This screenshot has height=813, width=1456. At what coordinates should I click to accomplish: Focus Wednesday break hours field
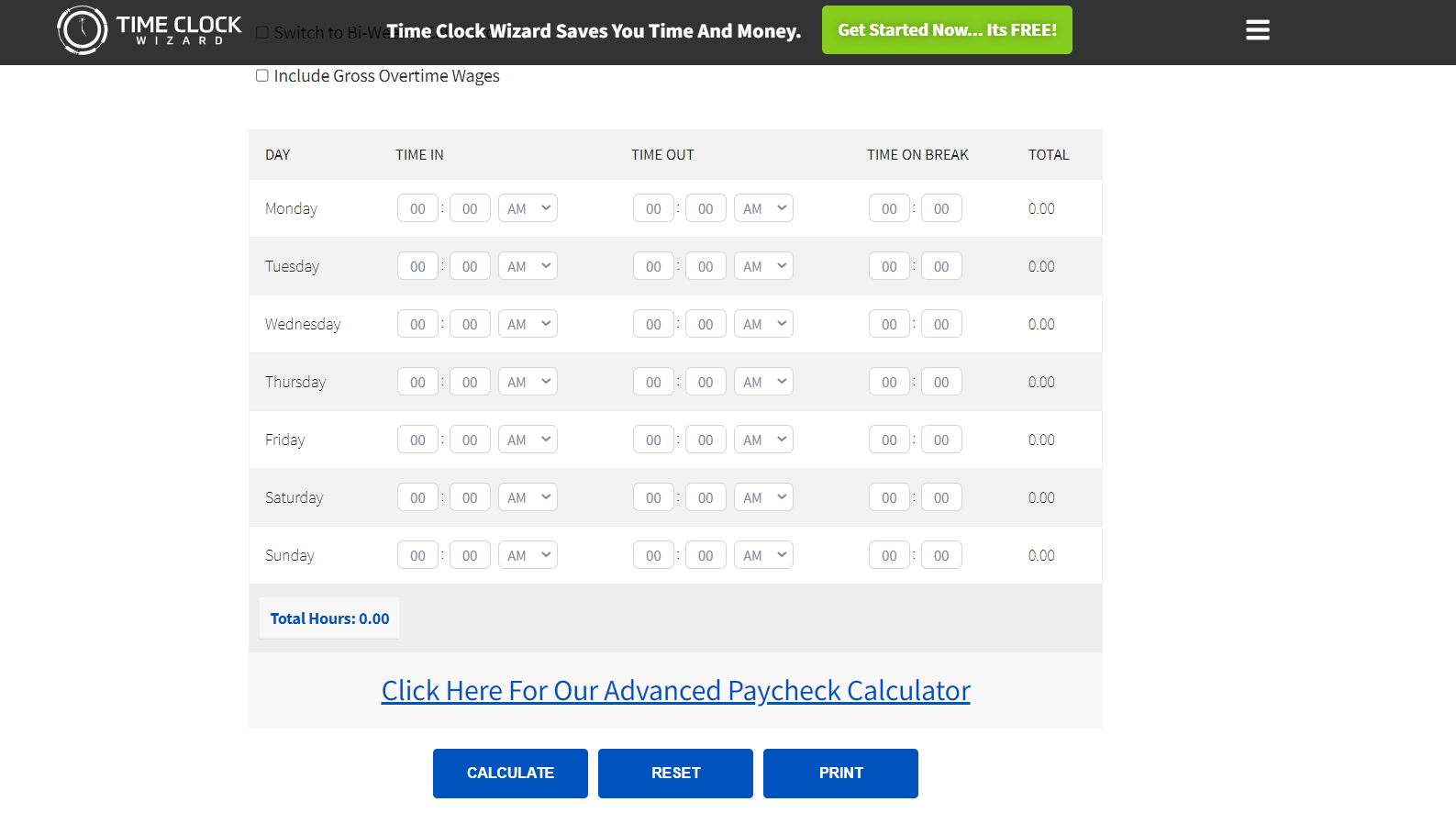click(x=889, y=324)
